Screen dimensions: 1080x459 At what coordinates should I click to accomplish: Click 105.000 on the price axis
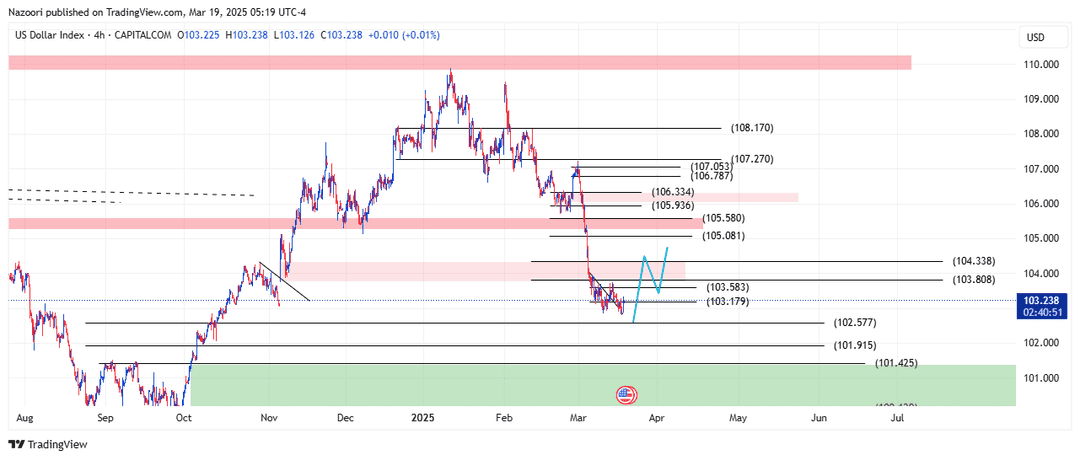[x=1041, y=238]
